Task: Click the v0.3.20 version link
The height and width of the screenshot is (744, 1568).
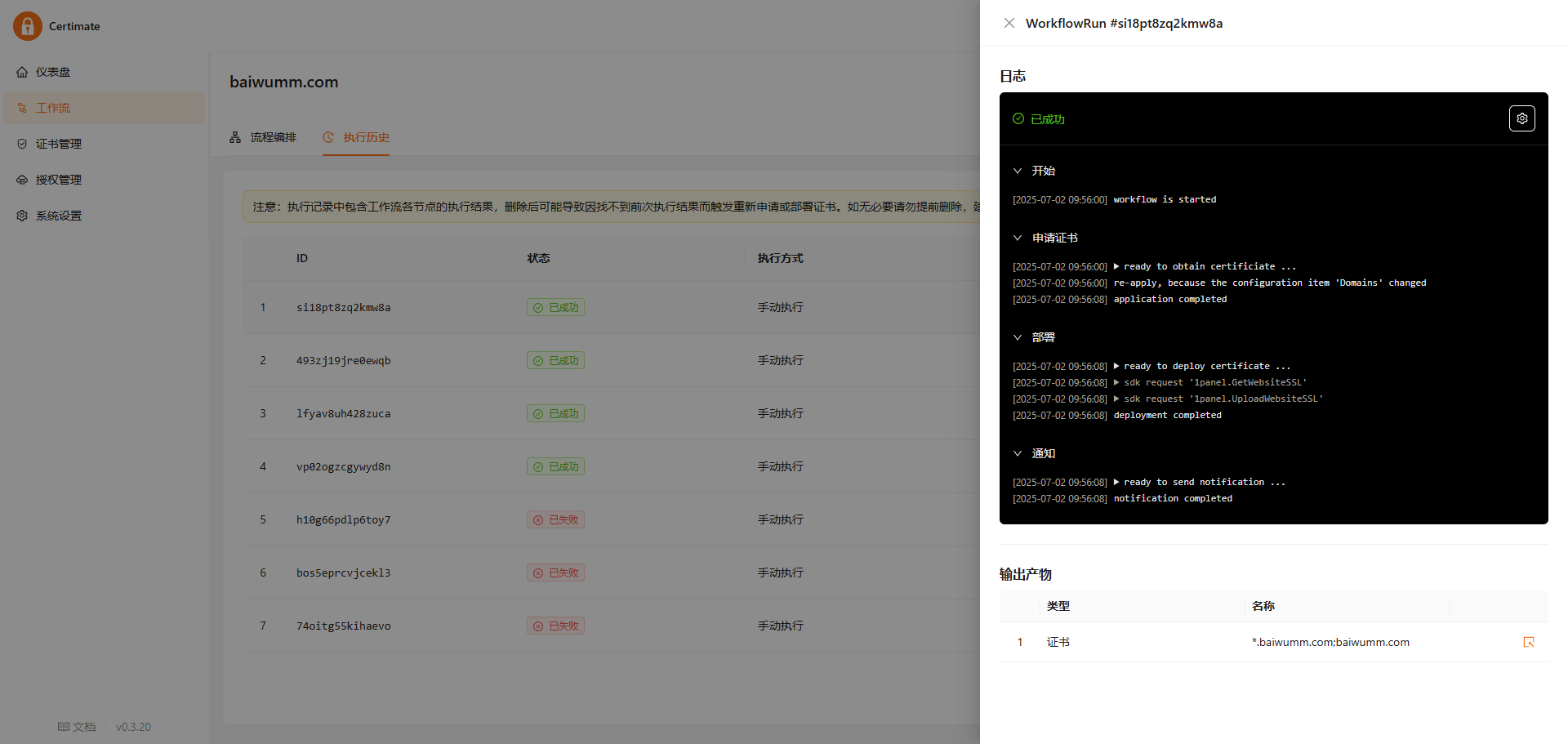Action: click(133, 727)
